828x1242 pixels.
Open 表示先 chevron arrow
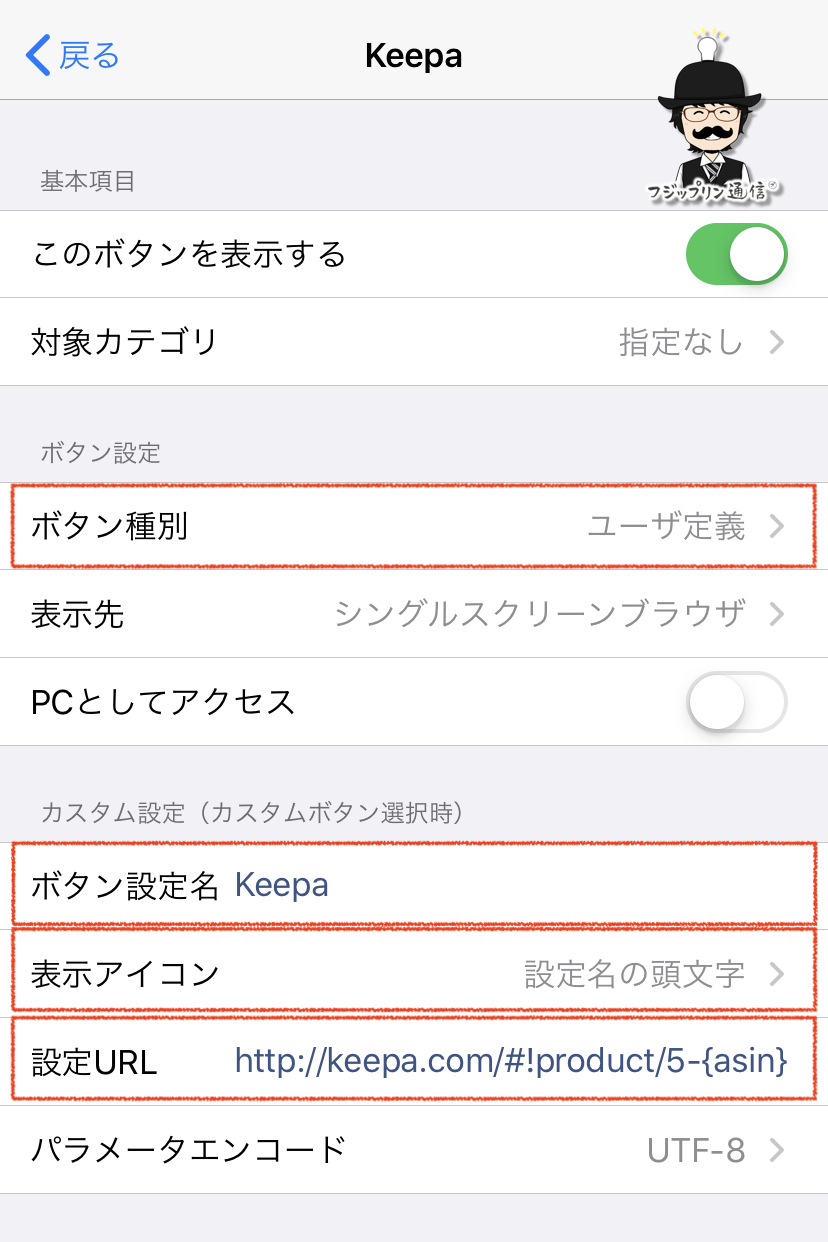pos(777,614)
